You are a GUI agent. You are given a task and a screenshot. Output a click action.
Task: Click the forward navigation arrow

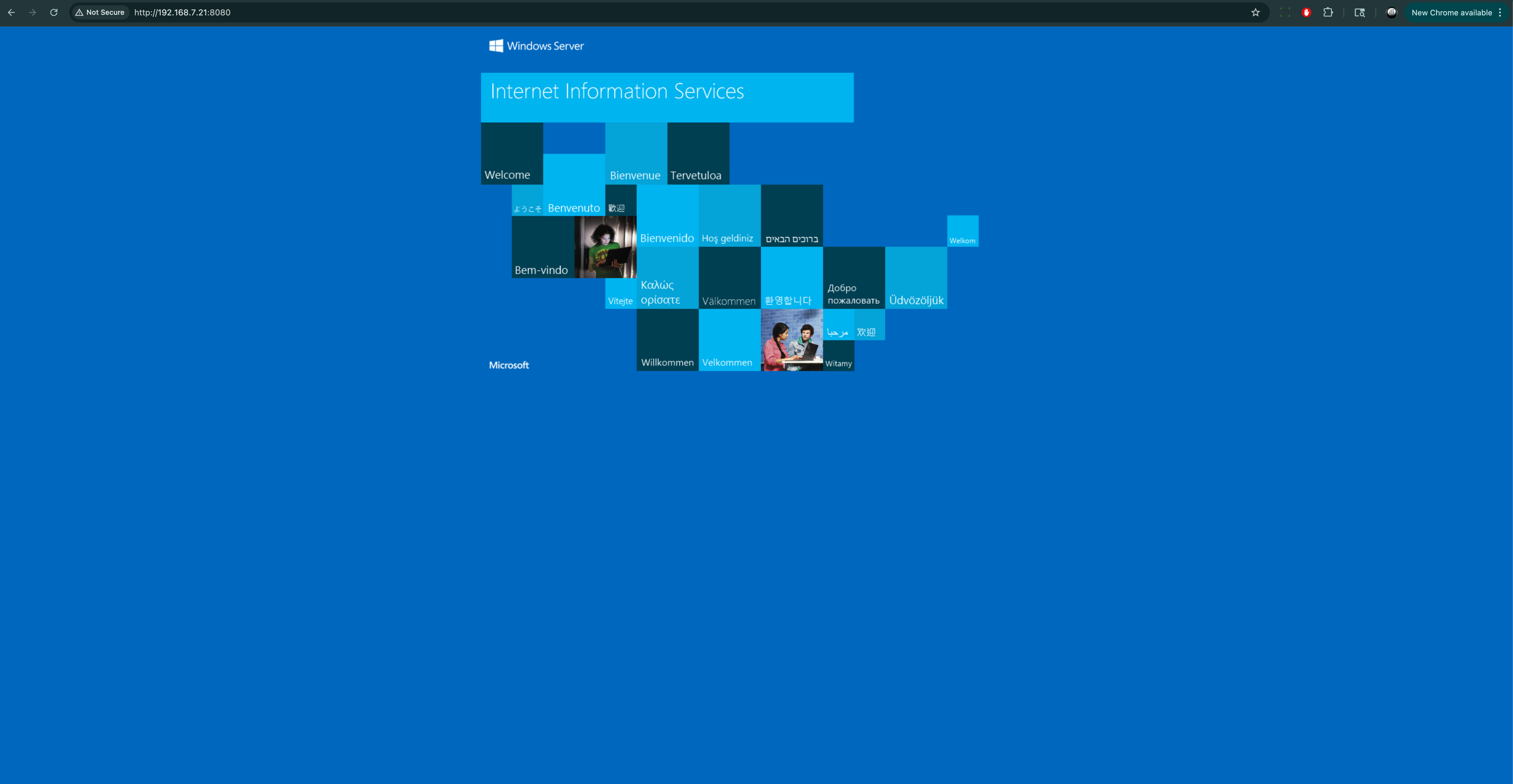(32, 12)
